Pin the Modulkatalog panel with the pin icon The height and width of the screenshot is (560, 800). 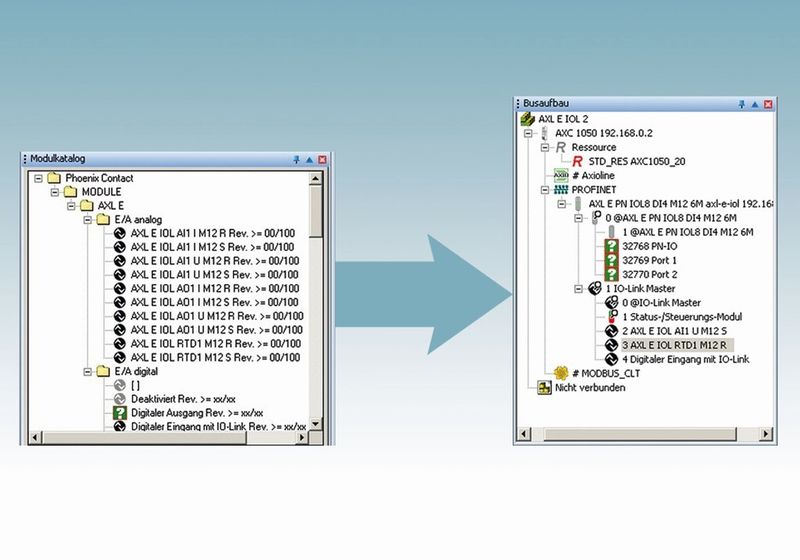pyautogui.click(x=296, y=160)
